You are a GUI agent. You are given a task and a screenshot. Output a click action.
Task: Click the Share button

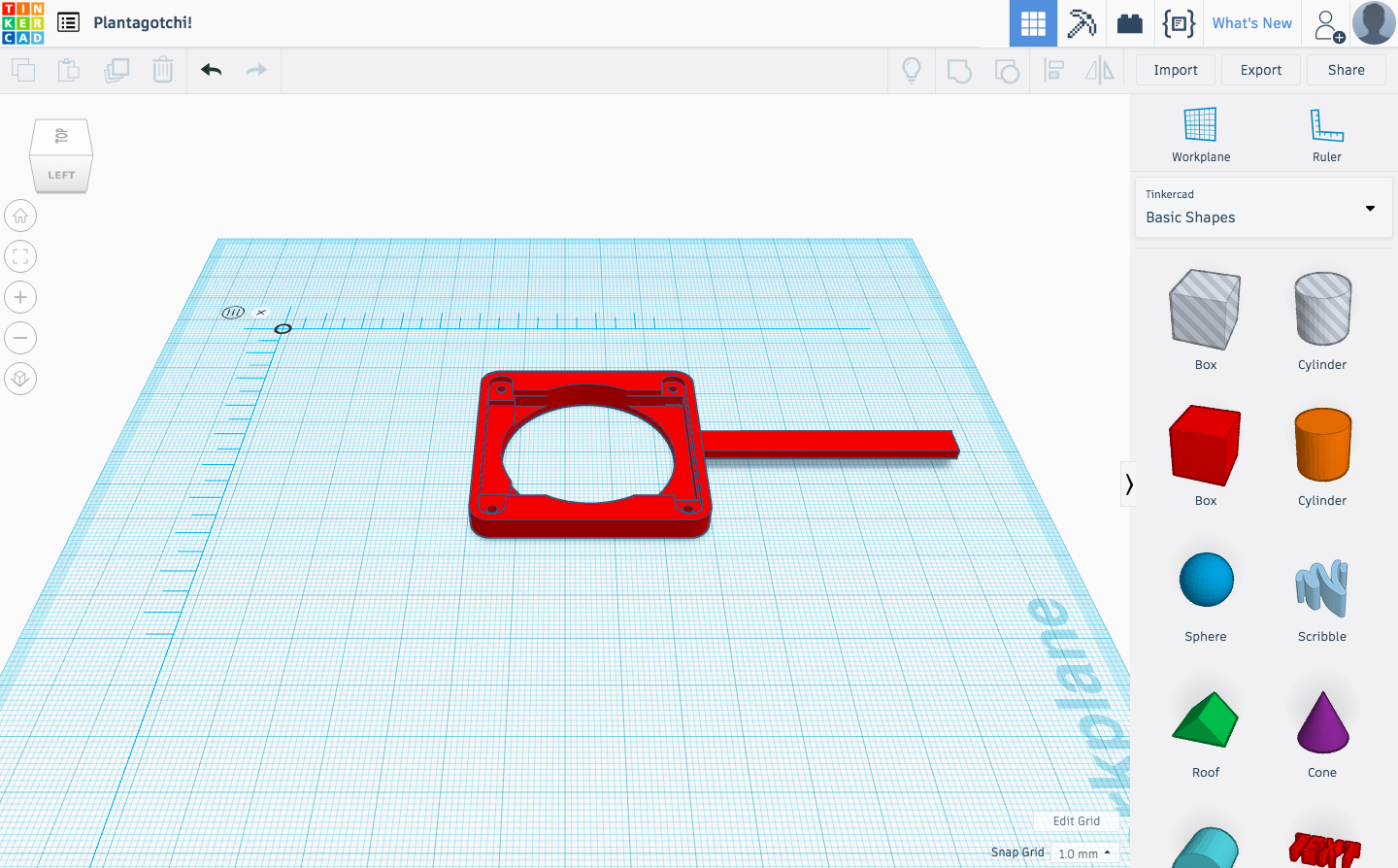tap(1347, 70)
